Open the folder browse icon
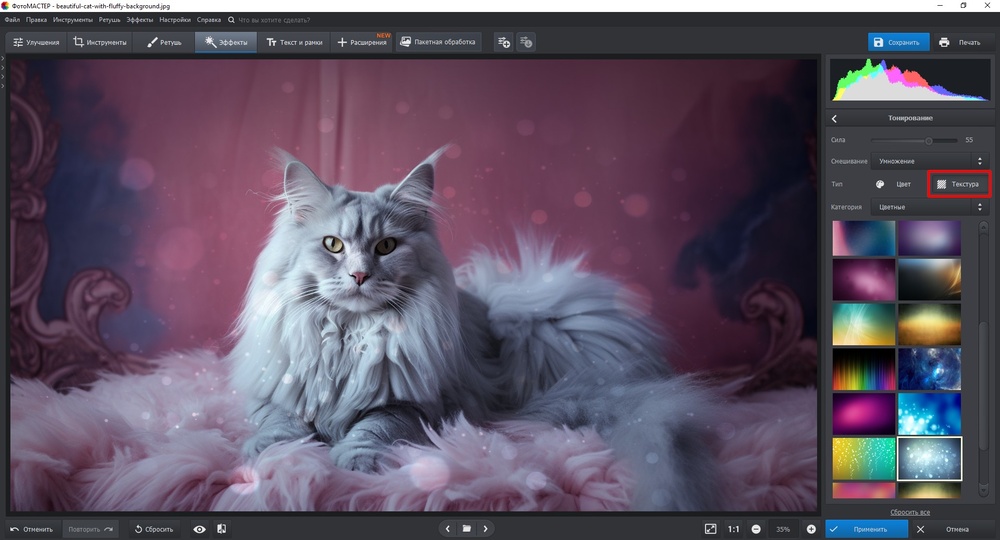 (466, 529)
